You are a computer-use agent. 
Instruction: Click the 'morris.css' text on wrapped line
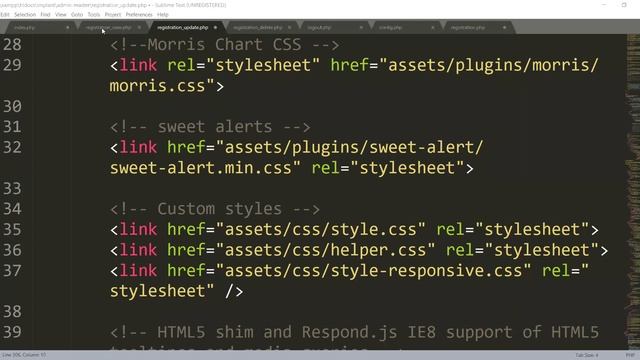coord(157,86)
